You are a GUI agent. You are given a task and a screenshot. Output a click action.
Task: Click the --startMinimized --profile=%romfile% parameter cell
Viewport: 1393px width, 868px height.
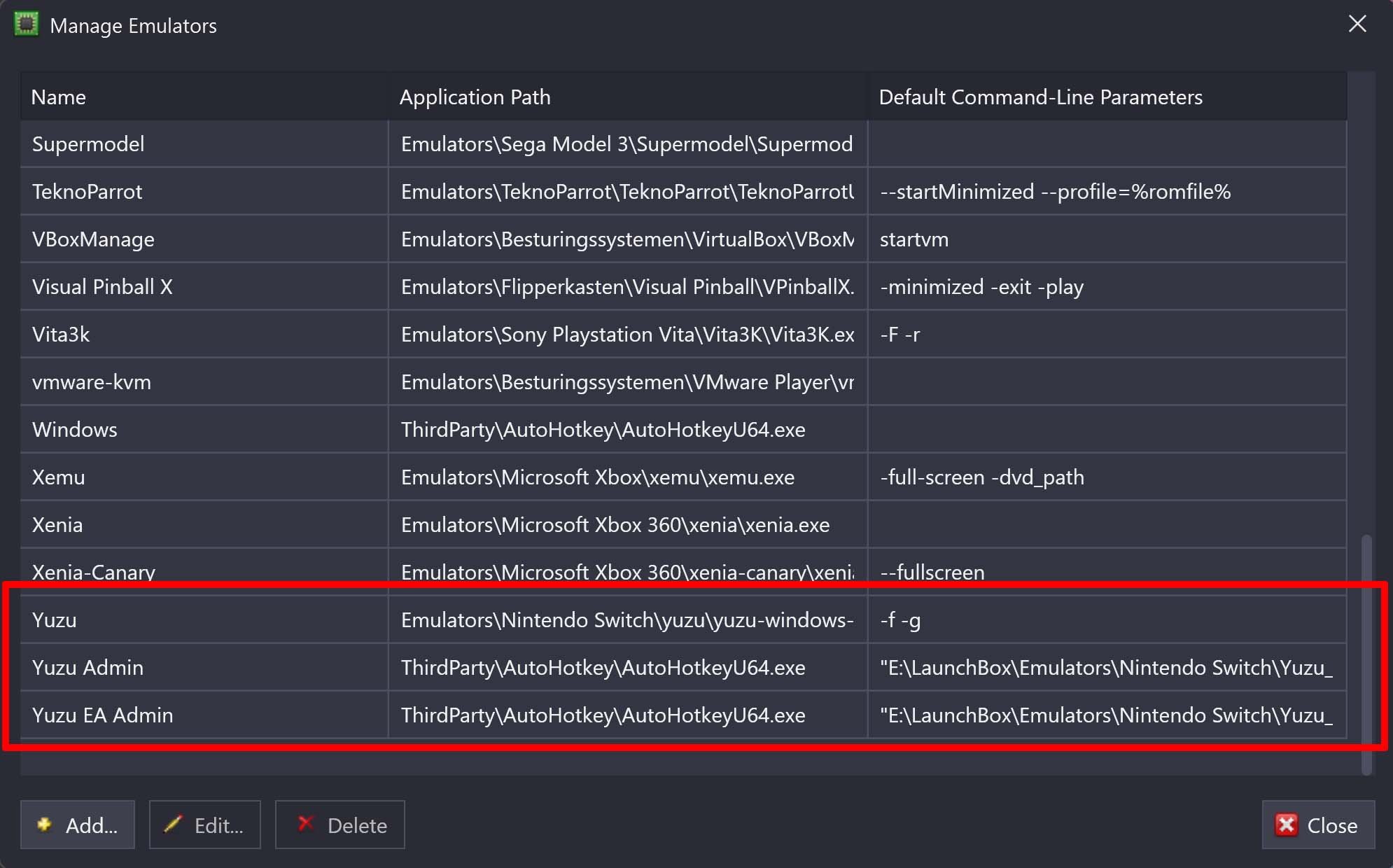[x=1107, y=191]
